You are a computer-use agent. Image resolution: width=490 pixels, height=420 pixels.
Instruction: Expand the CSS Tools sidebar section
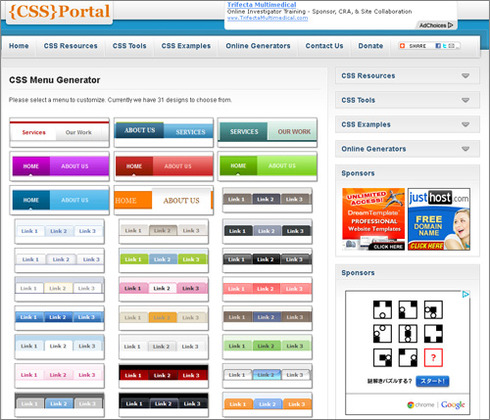[x=407, y=100]
